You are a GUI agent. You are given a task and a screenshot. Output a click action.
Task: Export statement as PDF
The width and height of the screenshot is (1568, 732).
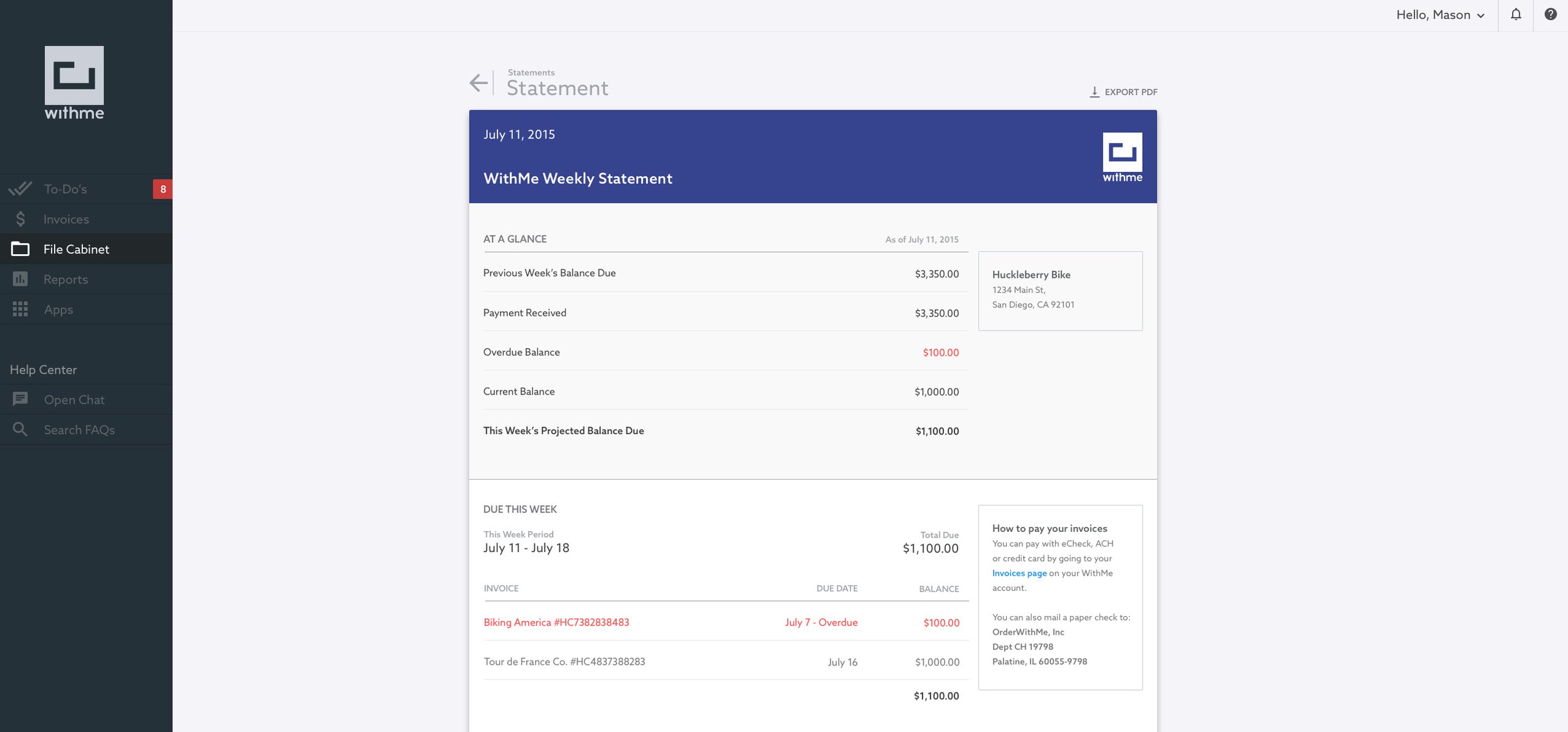tap(1122, 92)
